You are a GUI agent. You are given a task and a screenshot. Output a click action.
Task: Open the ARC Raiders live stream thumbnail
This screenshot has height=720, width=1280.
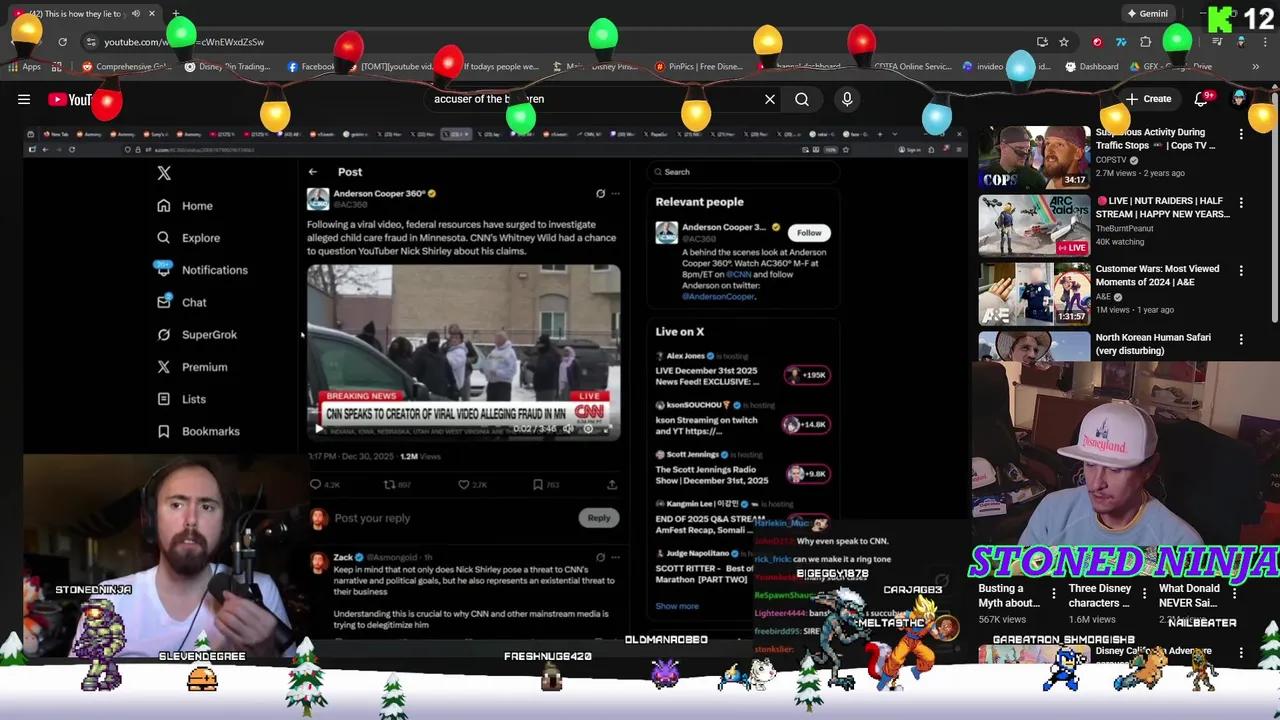tap(1034, 225)
